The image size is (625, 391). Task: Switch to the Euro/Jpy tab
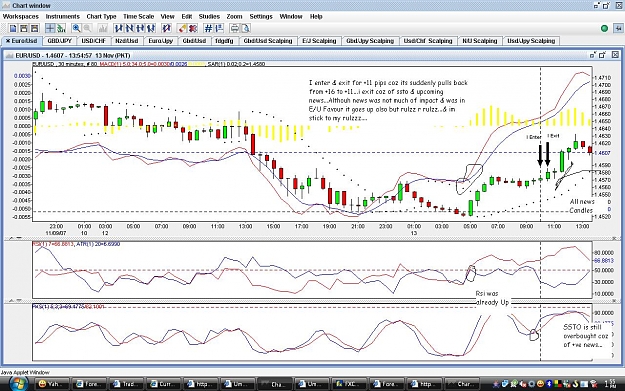coord(161,41)
